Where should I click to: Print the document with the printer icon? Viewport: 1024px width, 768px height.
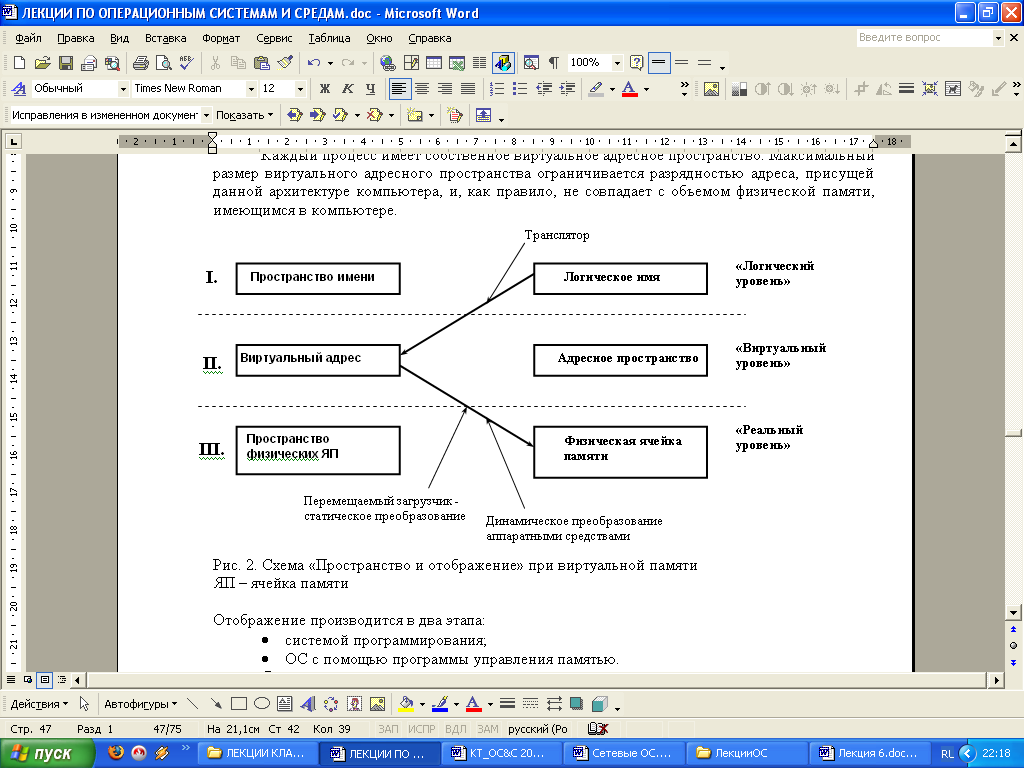(140, 63)
